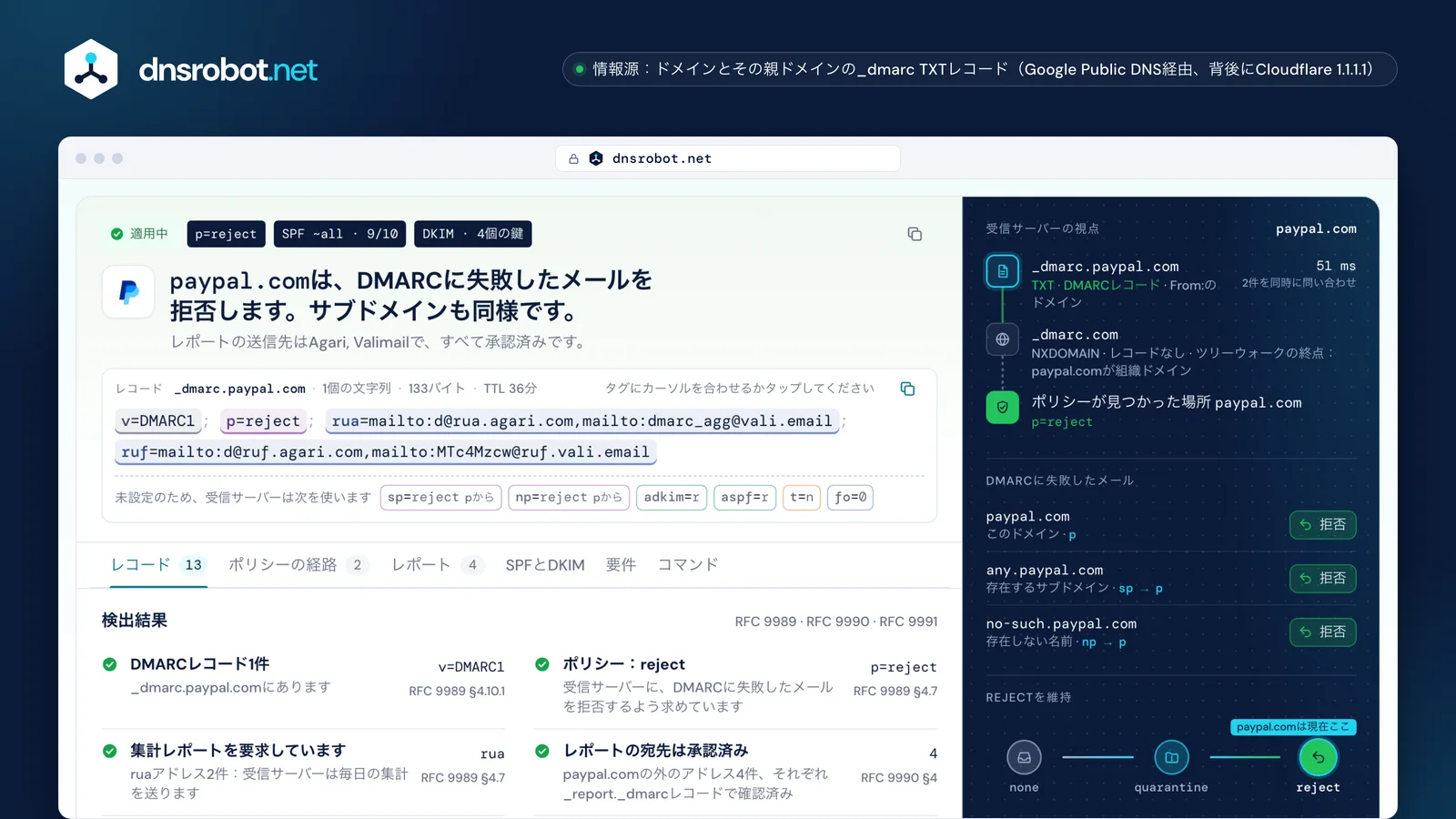Click the 'paypal.comは現在ここ' tooltip label
Viewport: 1456px width, 819px height.
pyautogui.click(x=1294, y=727)
